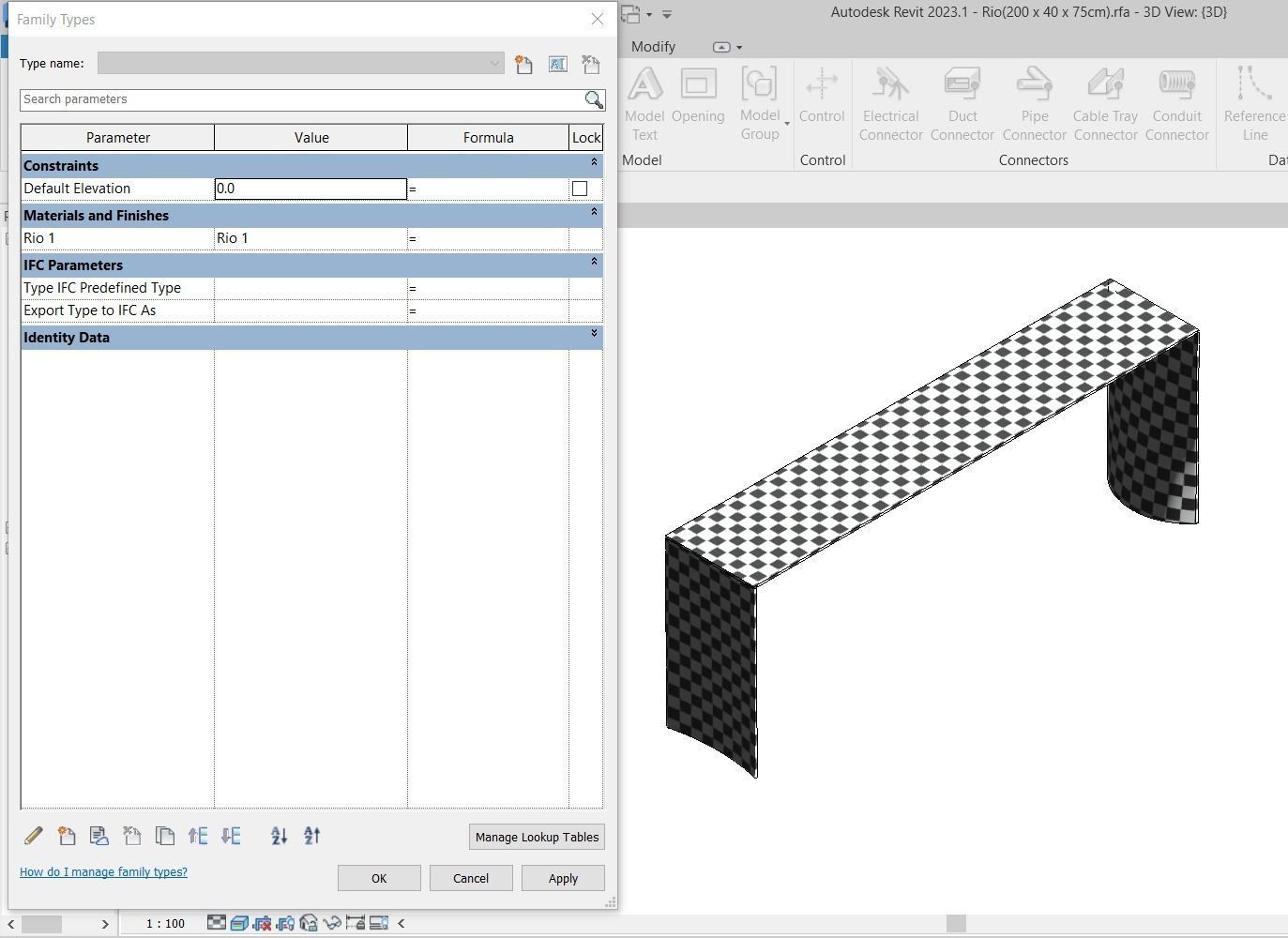
Task: Click Cancel in Family Types dialog
Action: pyautogui.click(x=471, y=878)
